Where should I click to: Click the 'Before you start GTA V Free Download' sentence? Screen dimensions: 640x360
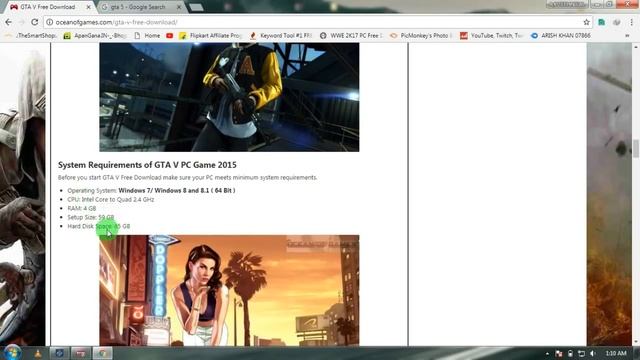(187, 178)
